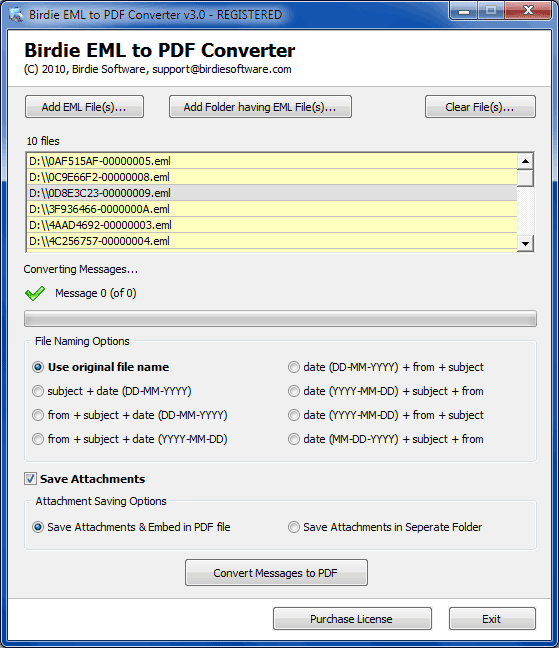Open Add EML File(s) dialog

tap(84, 107)
